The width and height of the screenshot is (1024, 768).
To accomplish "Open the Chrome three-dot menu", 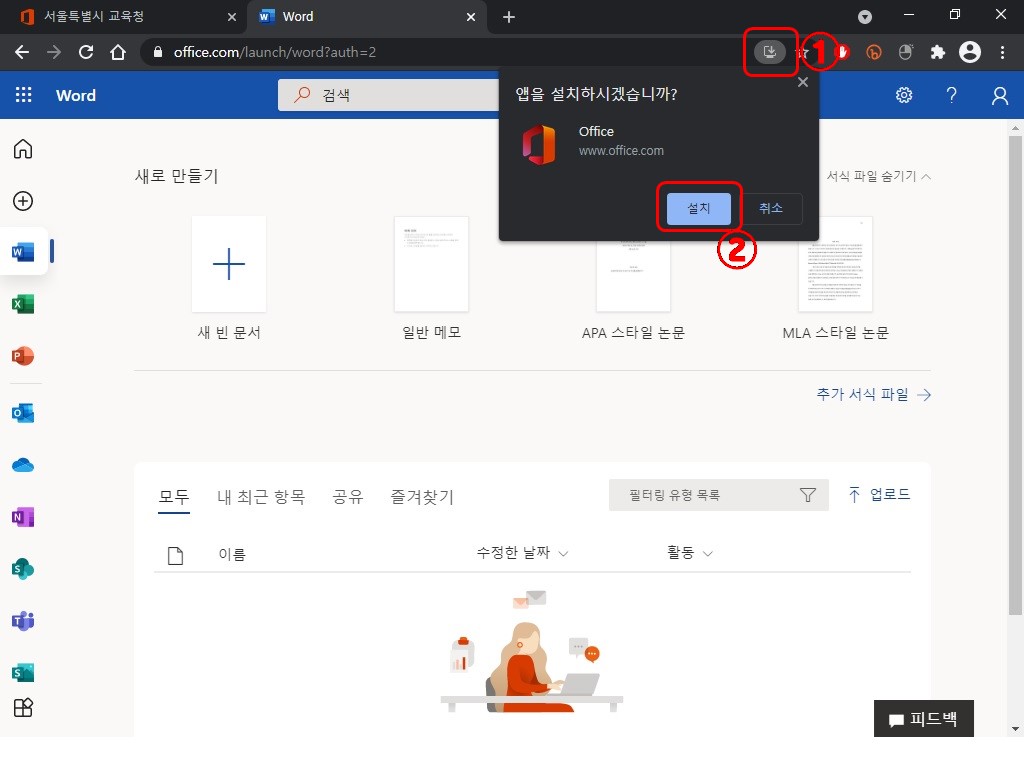I will pos(1002,52).
